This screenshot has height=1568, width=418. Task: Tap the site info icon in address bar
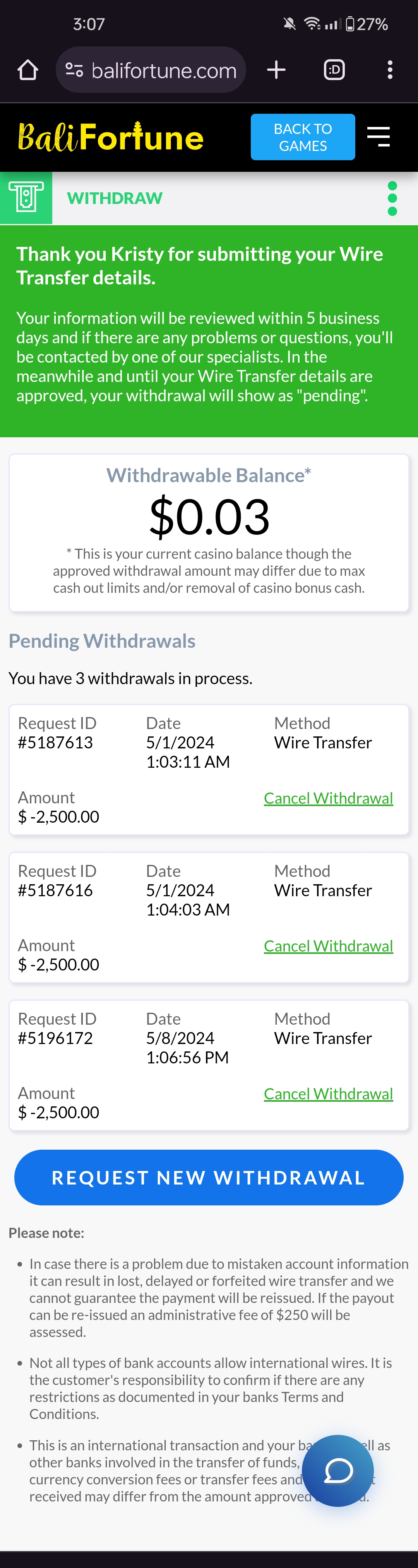pos(74,70)
